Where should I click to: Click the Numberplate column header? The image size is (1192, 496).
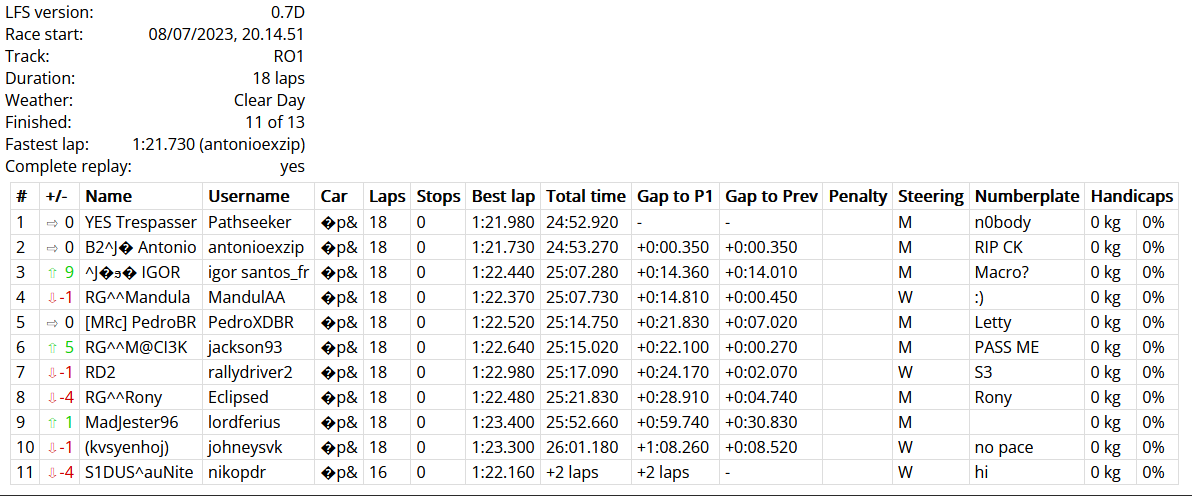click(x=1027, y=196)
